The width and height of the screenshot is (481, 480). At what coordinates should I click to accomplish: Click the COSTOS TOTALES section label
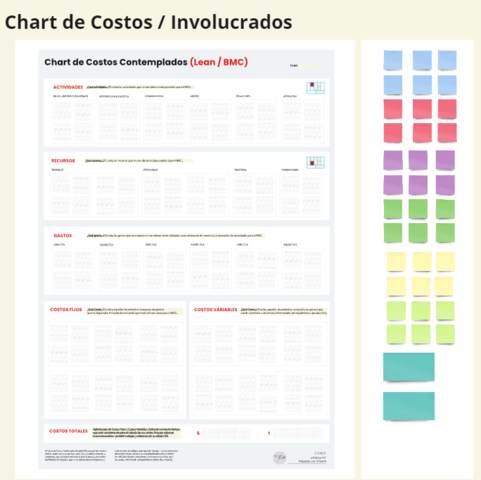pos(68,431)
